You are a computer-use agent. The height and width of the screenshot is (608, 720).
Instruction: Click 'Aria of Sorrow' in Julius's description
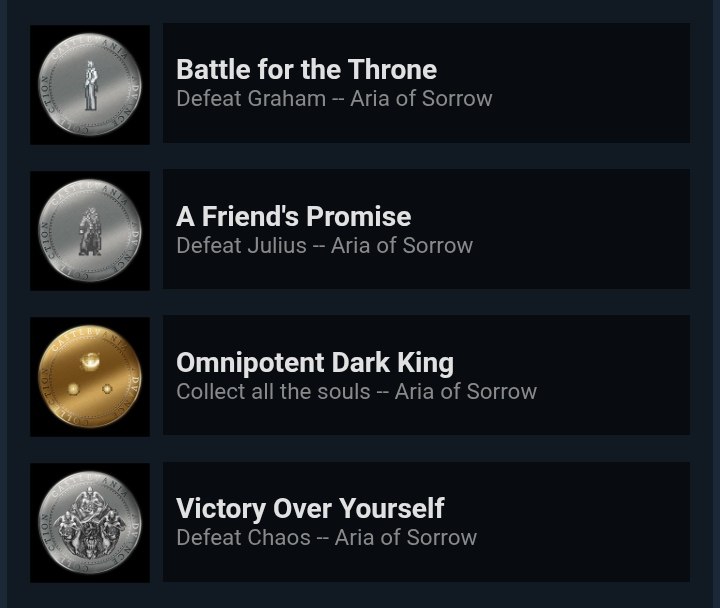(402, 245)
